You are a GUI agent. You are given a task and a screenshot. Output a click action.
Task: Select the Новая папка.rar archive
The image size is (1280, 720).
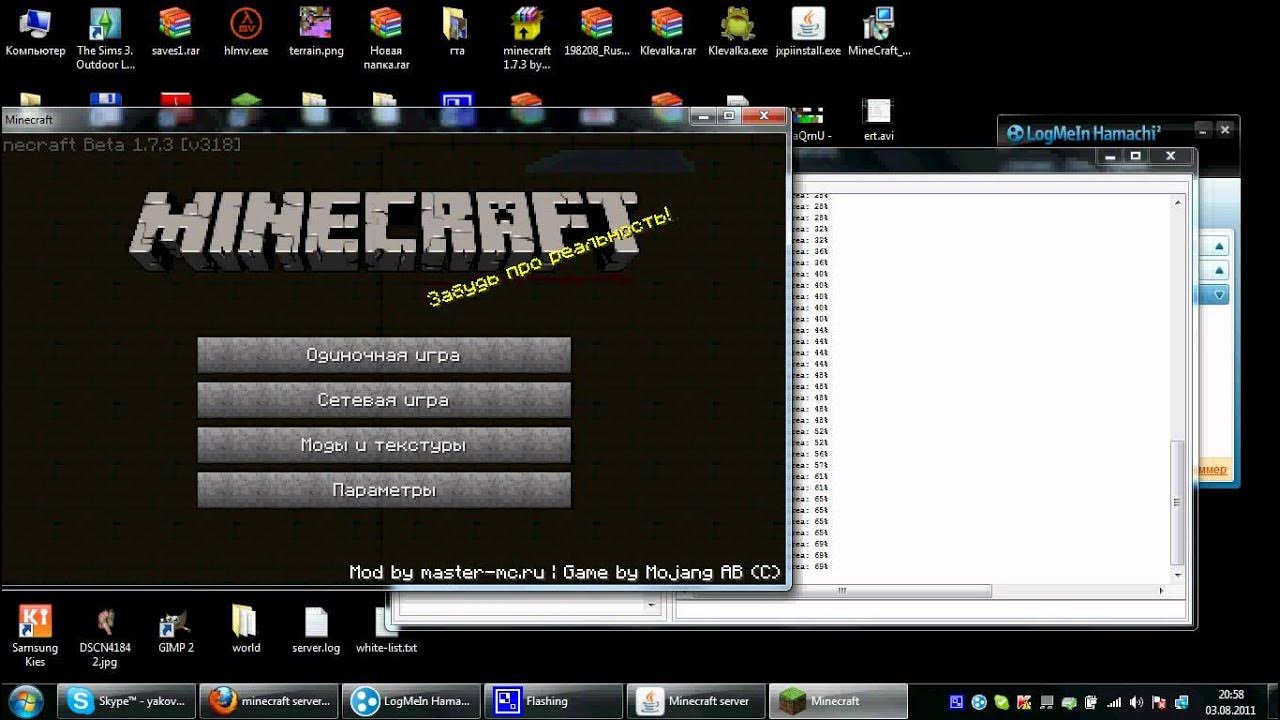(x=385, y=38)
